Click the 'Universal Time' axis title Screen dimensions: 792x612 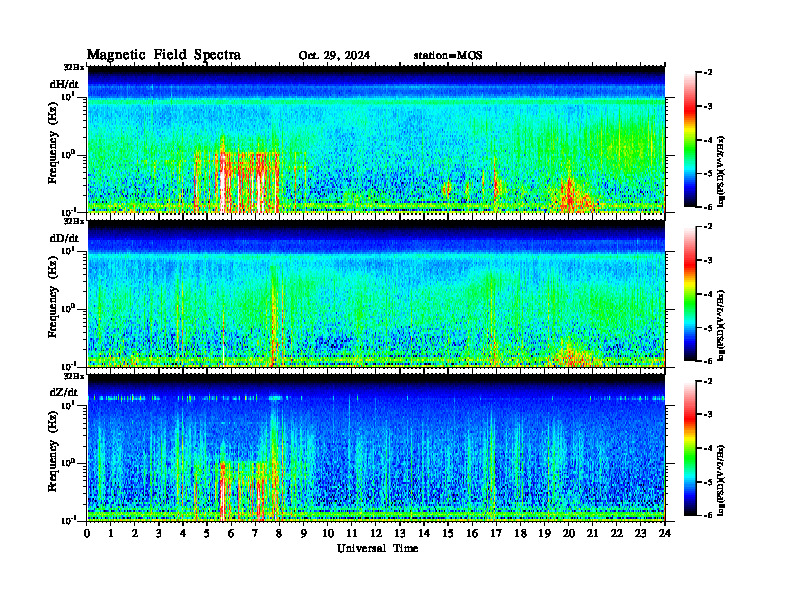377,548
